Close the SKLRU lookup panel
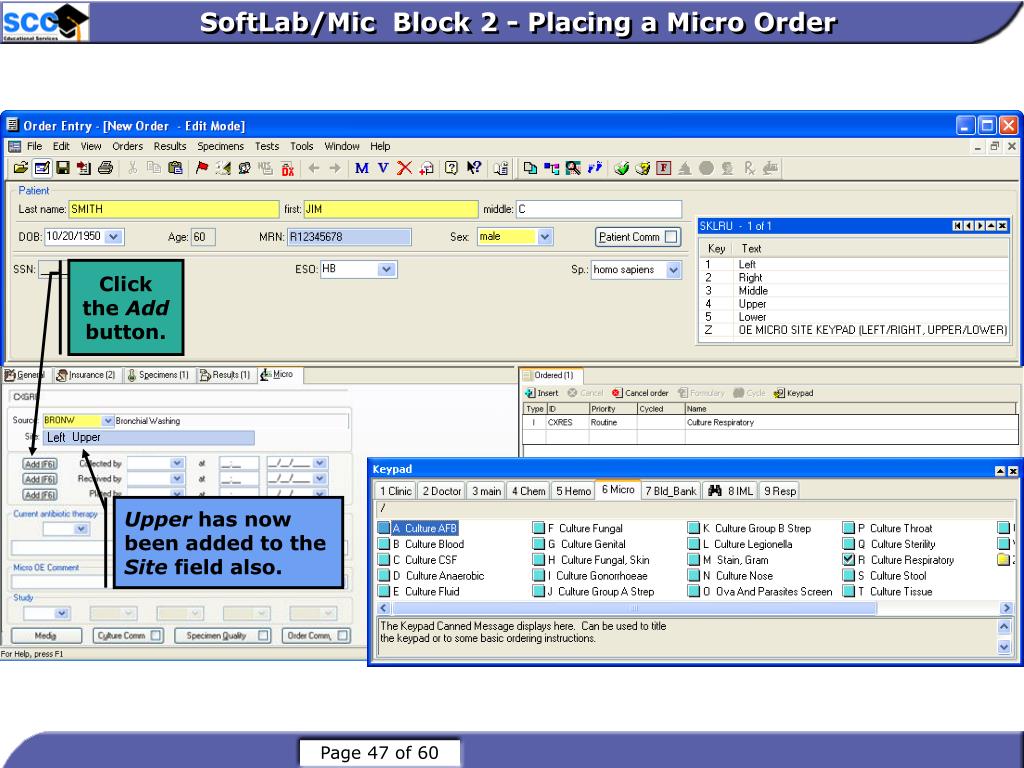Viewport: 1024px width, 768px height. 1003,226
